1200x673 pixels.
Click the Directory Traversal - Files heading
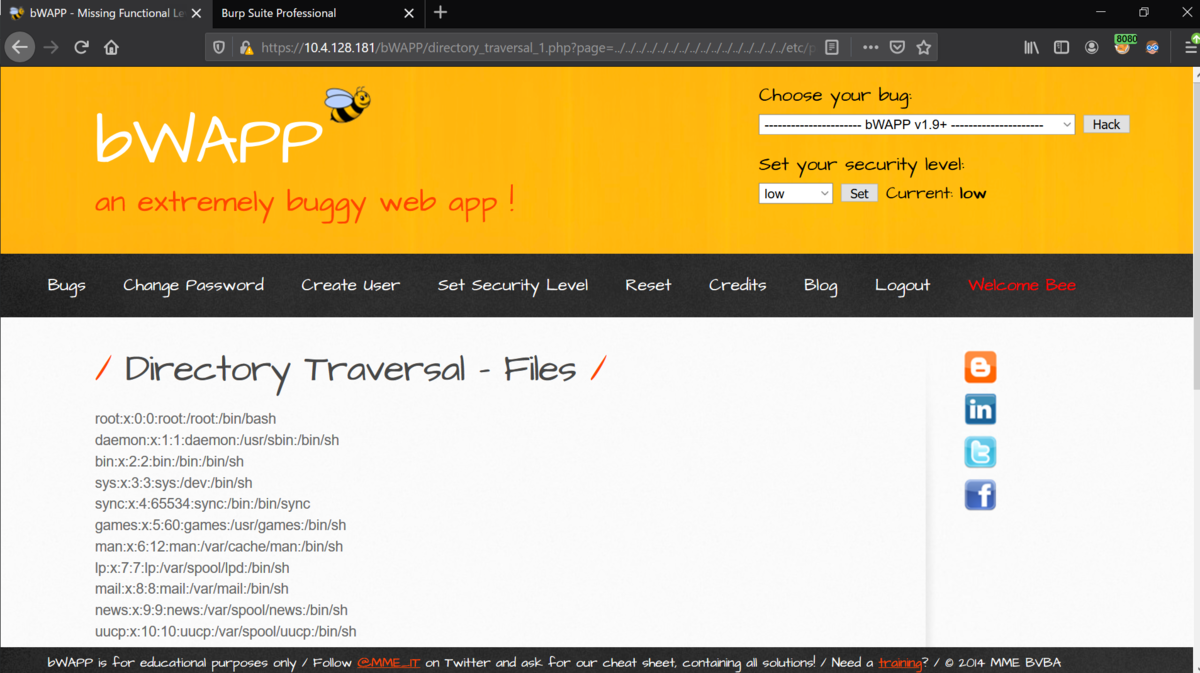point(350,369)
